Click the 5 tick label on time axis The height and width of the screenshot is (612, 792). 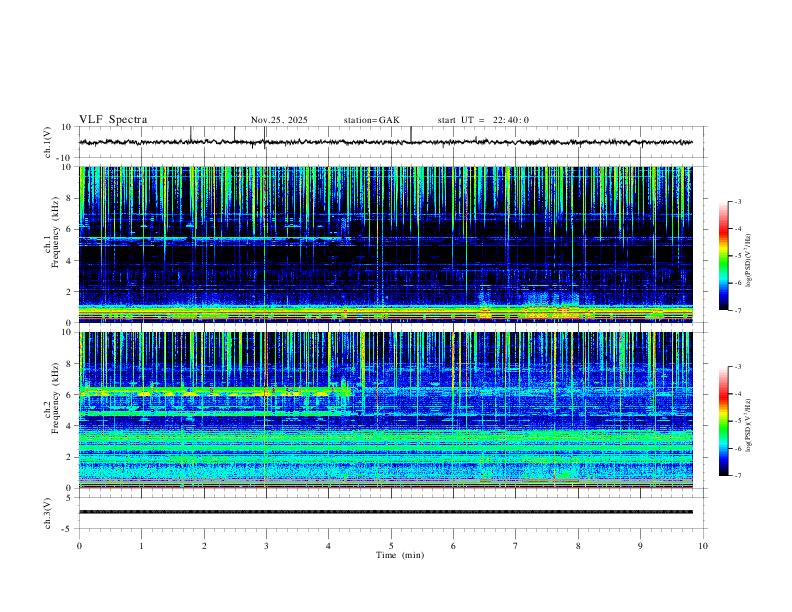click(x=391, y=545)
